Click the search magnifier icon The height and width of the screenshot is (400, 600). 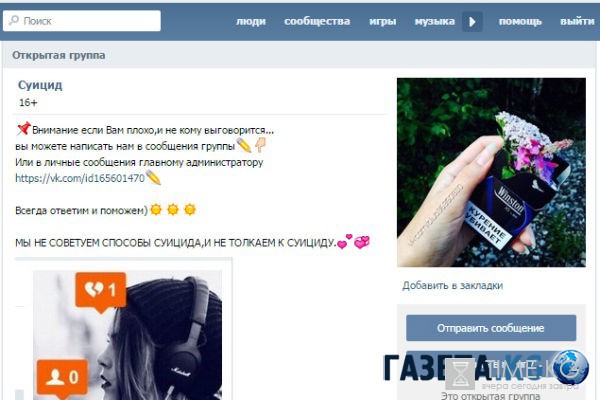tap(14, 20)
